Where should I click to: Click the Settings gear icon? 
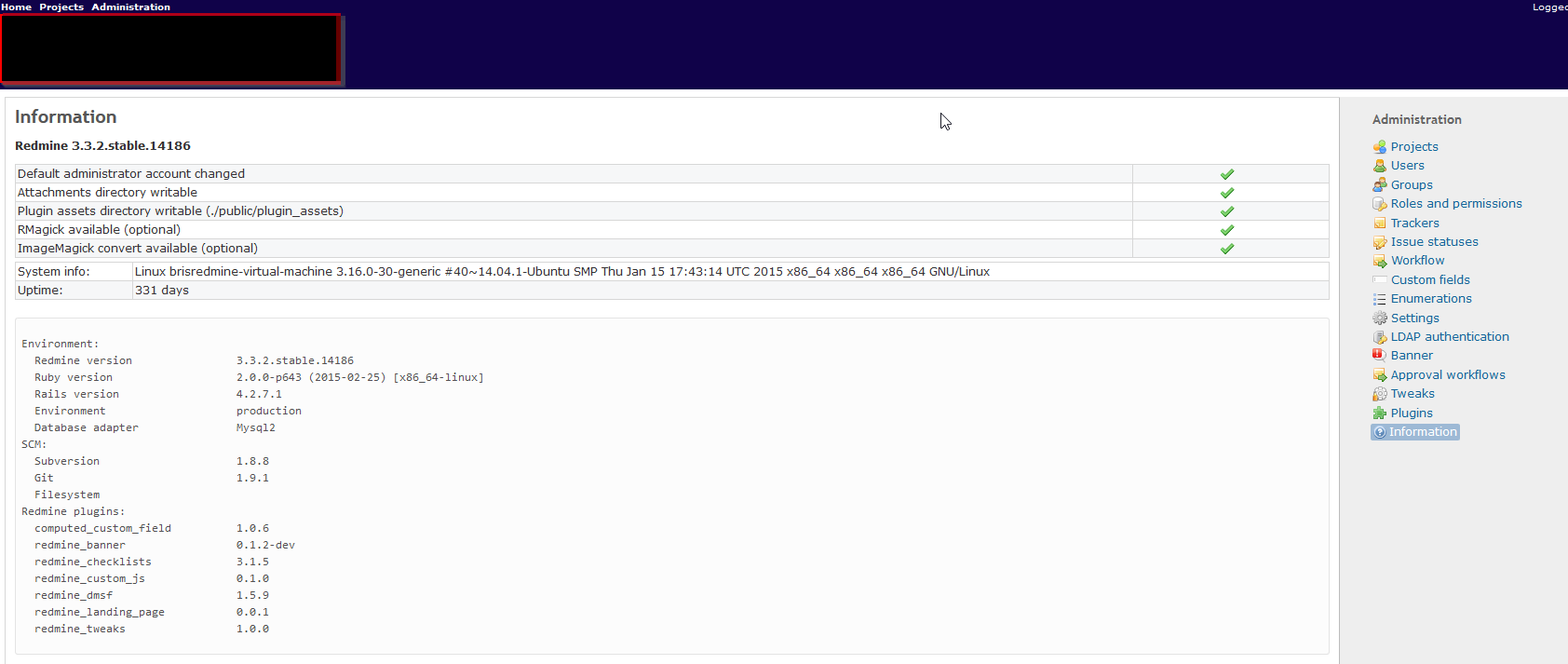click(x=1380, y=318)
